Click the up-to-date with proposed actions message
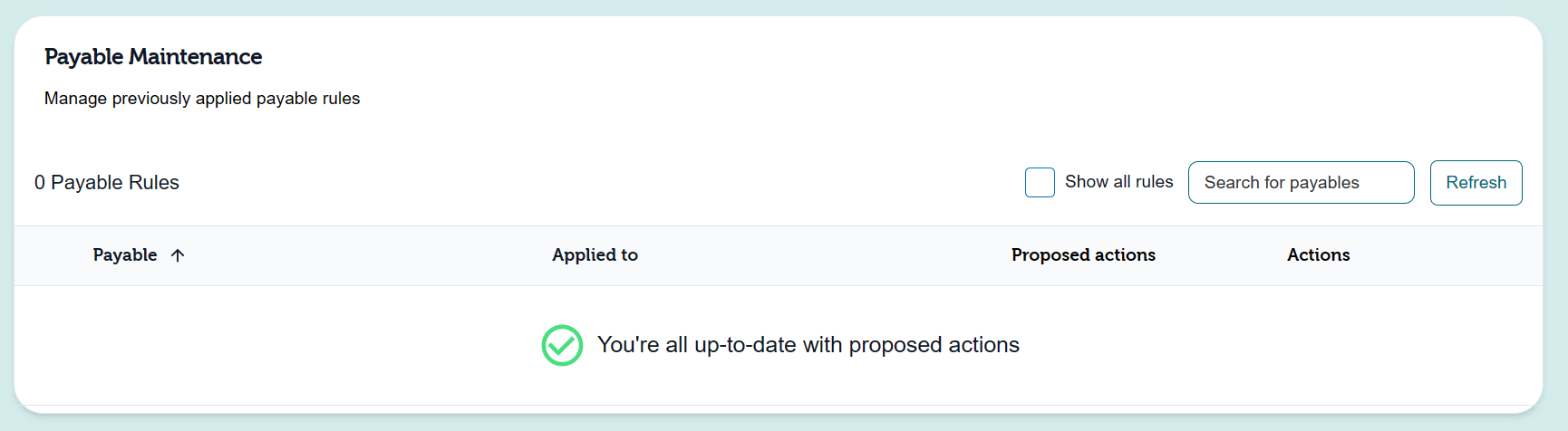The width and height of the screenshot is (1568, 431). pyautogui.click(x=808, y=345)
